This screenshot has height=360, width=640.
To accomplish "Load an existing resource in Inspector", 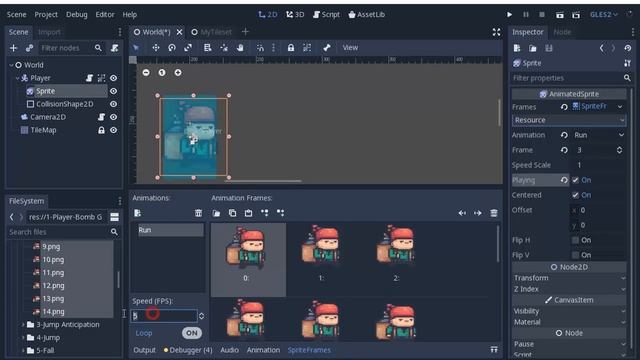I will click(533, 48).
